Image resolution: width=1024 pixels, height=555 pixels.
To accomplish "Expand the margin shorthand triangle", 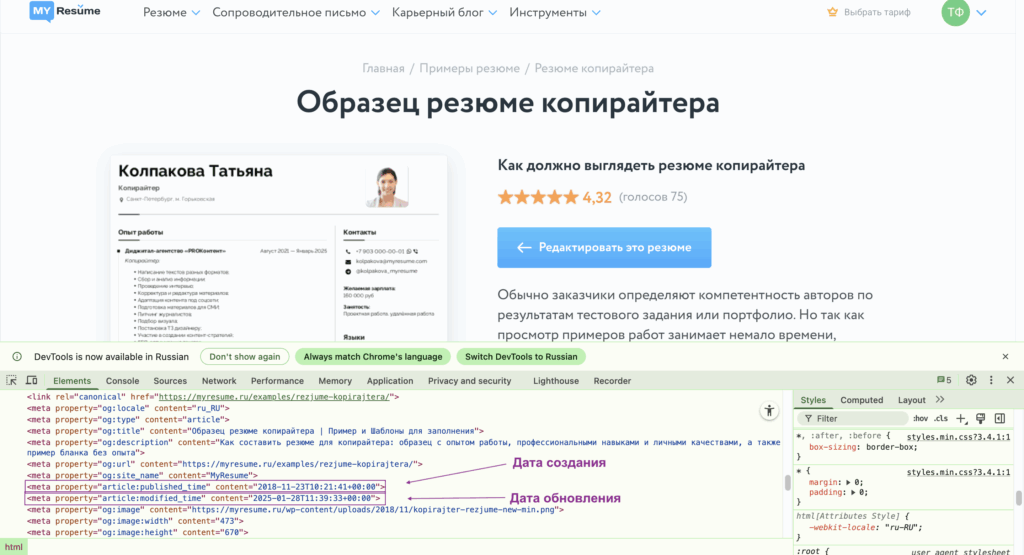I will [x=848, y=482].
